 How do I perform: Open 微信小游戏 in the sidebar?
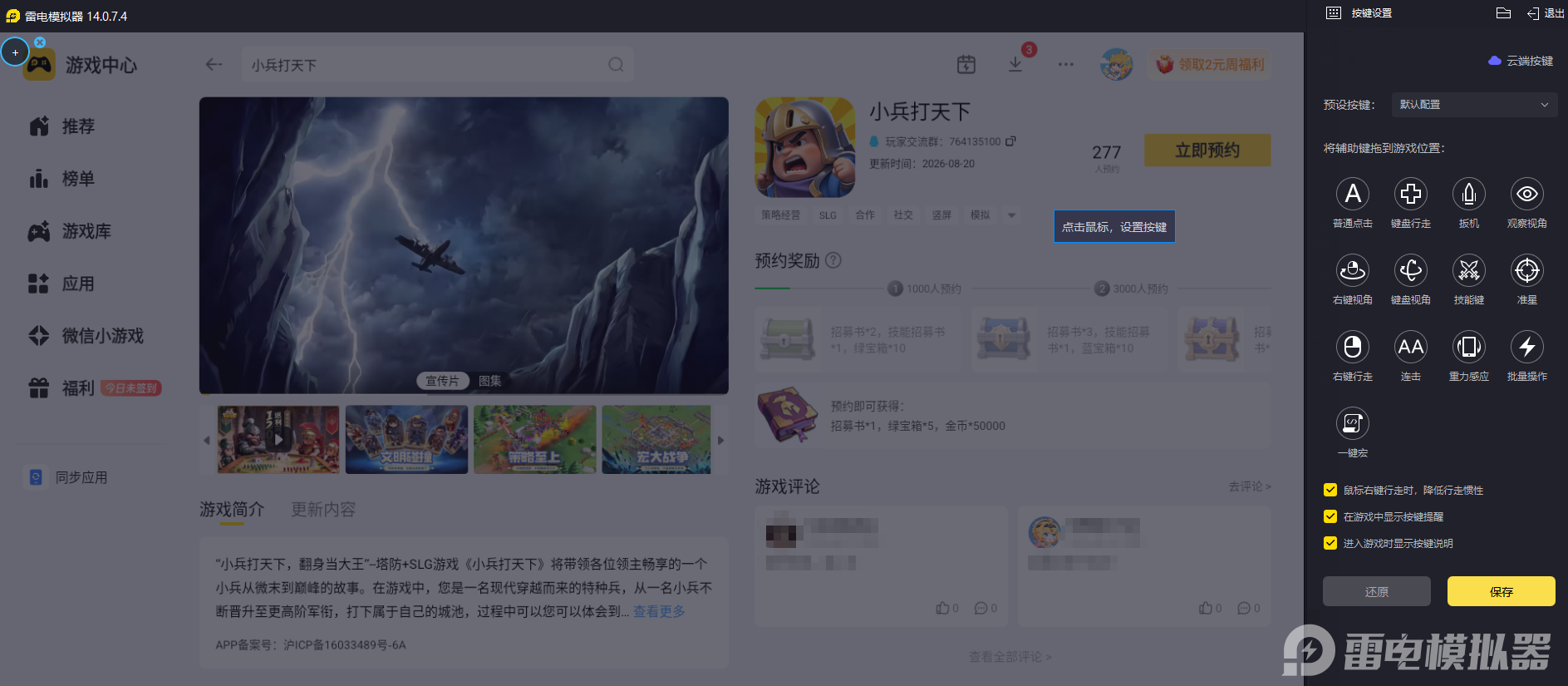pyautogui.click(x=86, y=336)
